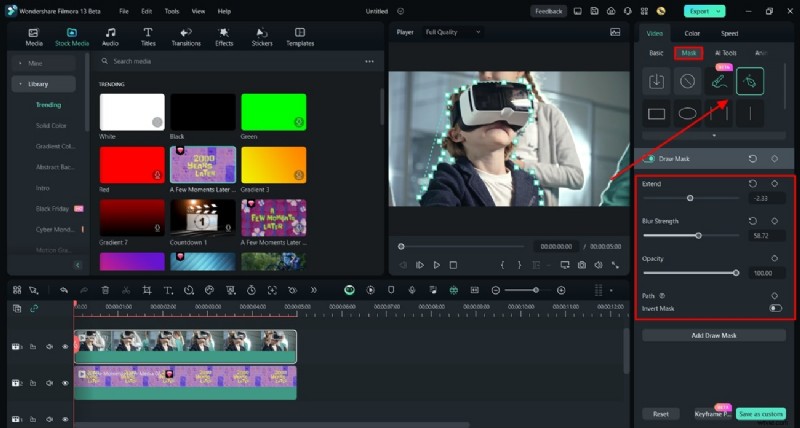
Task: Switch to the Color tab
Action: click(x=692, y=34)
